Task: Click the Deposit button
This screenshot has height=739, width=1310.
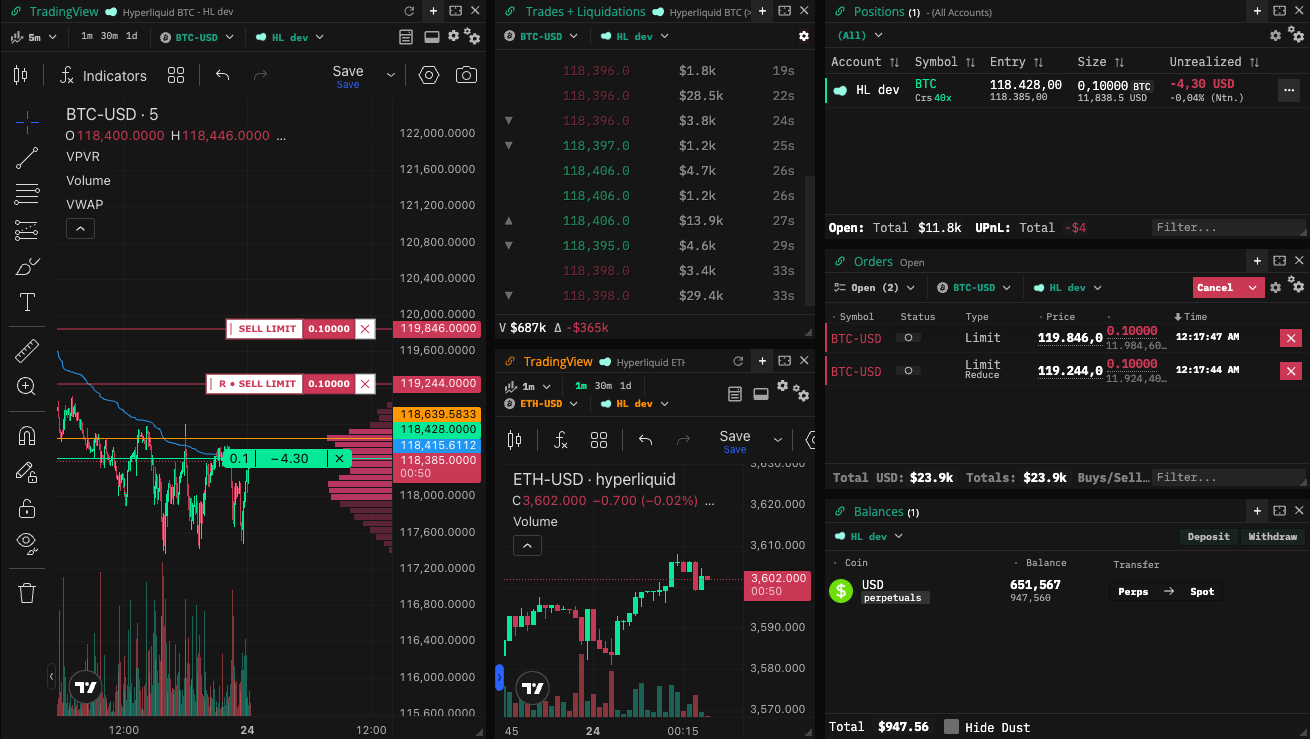Action: (1208, 537)
